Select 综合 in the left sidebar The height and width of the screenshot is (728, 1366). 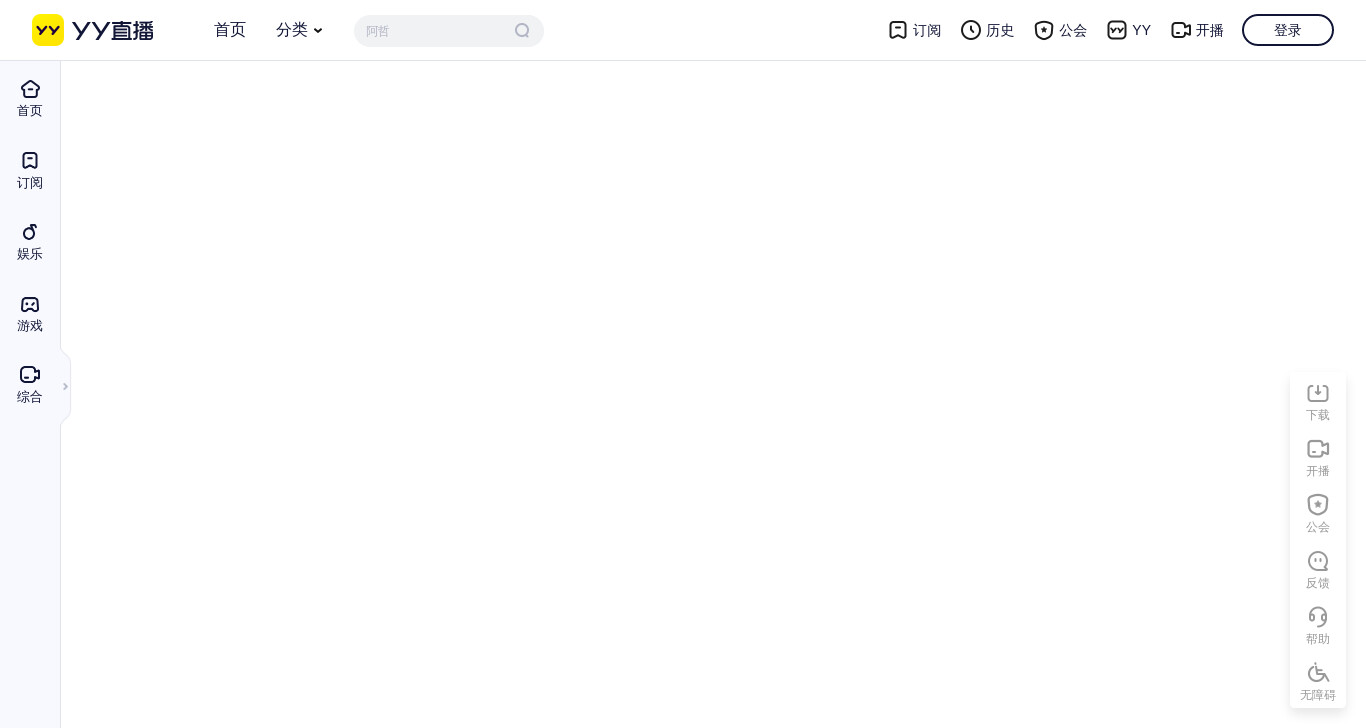pos(30,385)
